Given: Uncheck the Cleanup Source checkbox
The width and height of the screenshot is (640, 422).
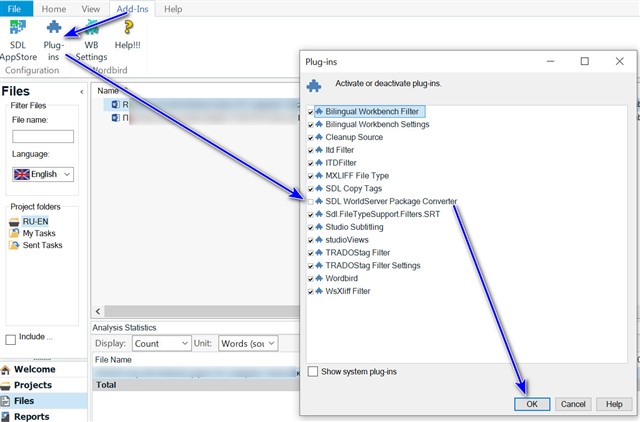Looking at the screenshot, I should point(311,138).
